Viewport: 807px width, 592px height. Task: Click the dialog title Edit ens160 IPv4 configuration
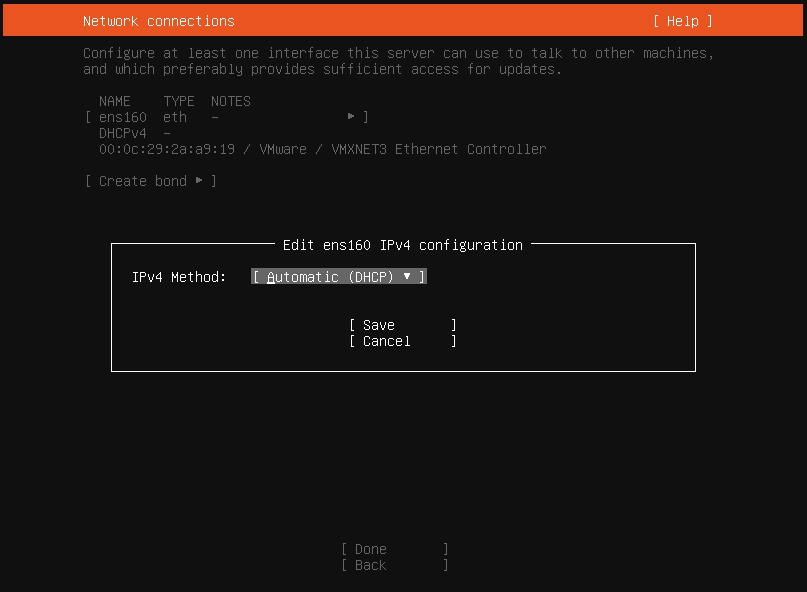click(402, 245)
